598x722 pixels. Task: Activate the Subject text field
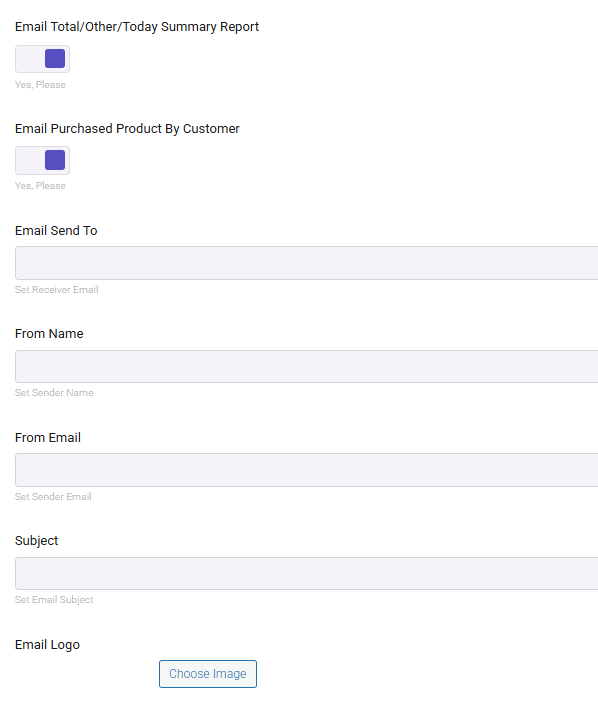coord(307,573)
